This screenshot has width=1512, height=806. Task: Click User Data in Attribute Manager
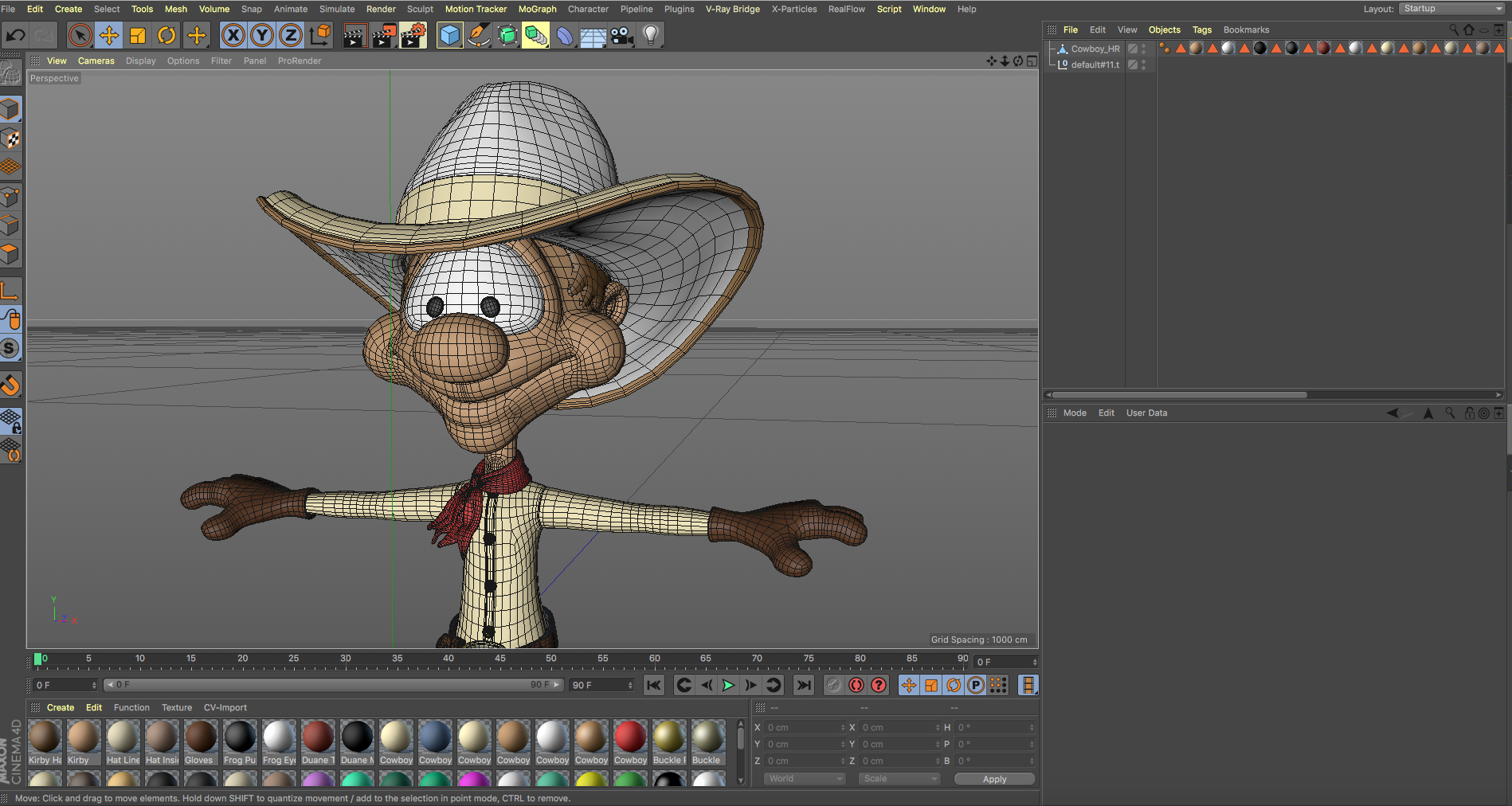tap(1146, 413)
